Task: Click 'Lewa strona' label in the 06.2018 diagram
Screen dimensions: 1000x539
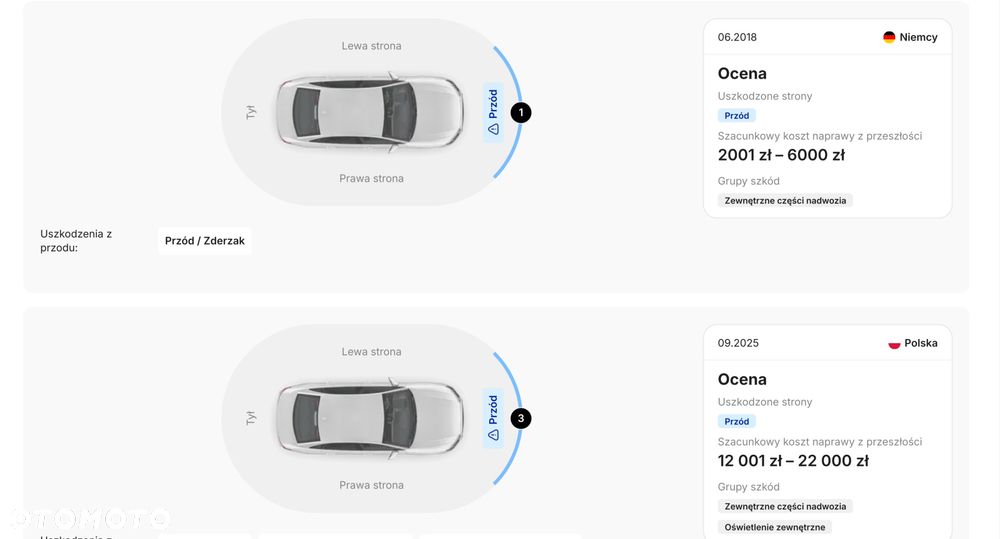Action: (371, 46)
